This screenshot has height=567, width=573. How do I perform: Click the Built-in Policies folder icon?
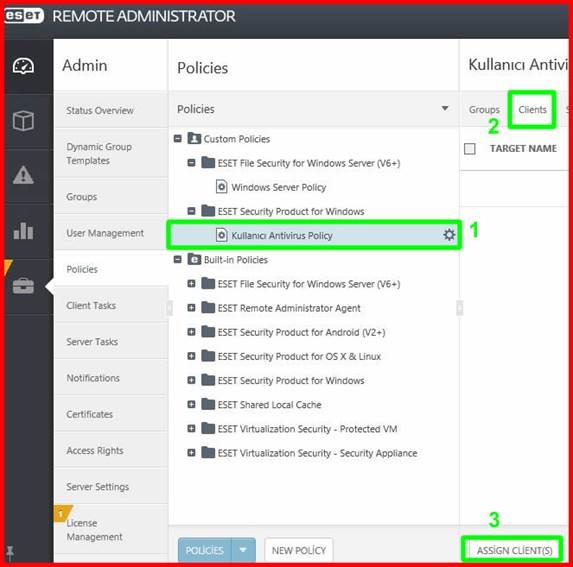[x=194, y=259]
